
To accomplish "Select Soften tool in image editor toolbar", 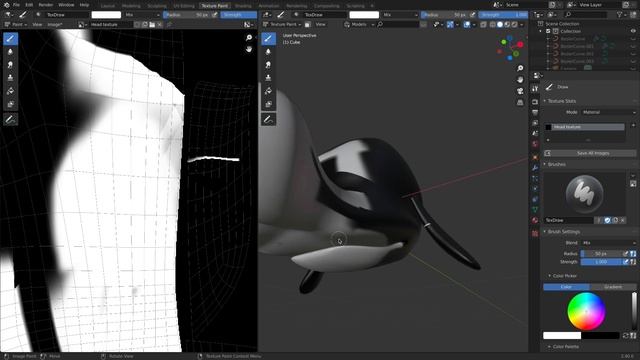I will pyautogui.click(x=11, y=52).
